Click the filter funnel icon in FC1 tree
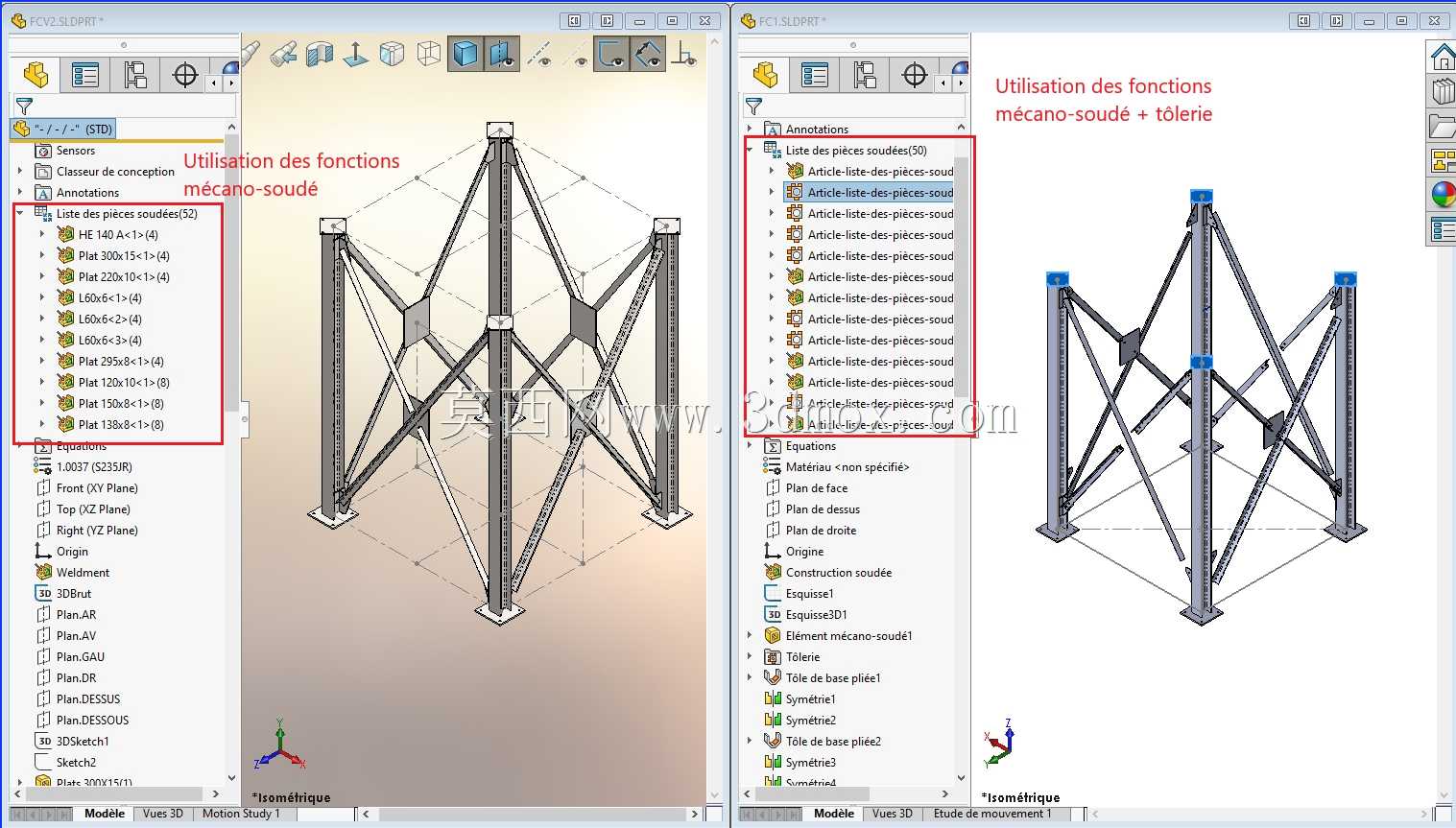This screenshot has height=828, width=1456. point(753,106)
